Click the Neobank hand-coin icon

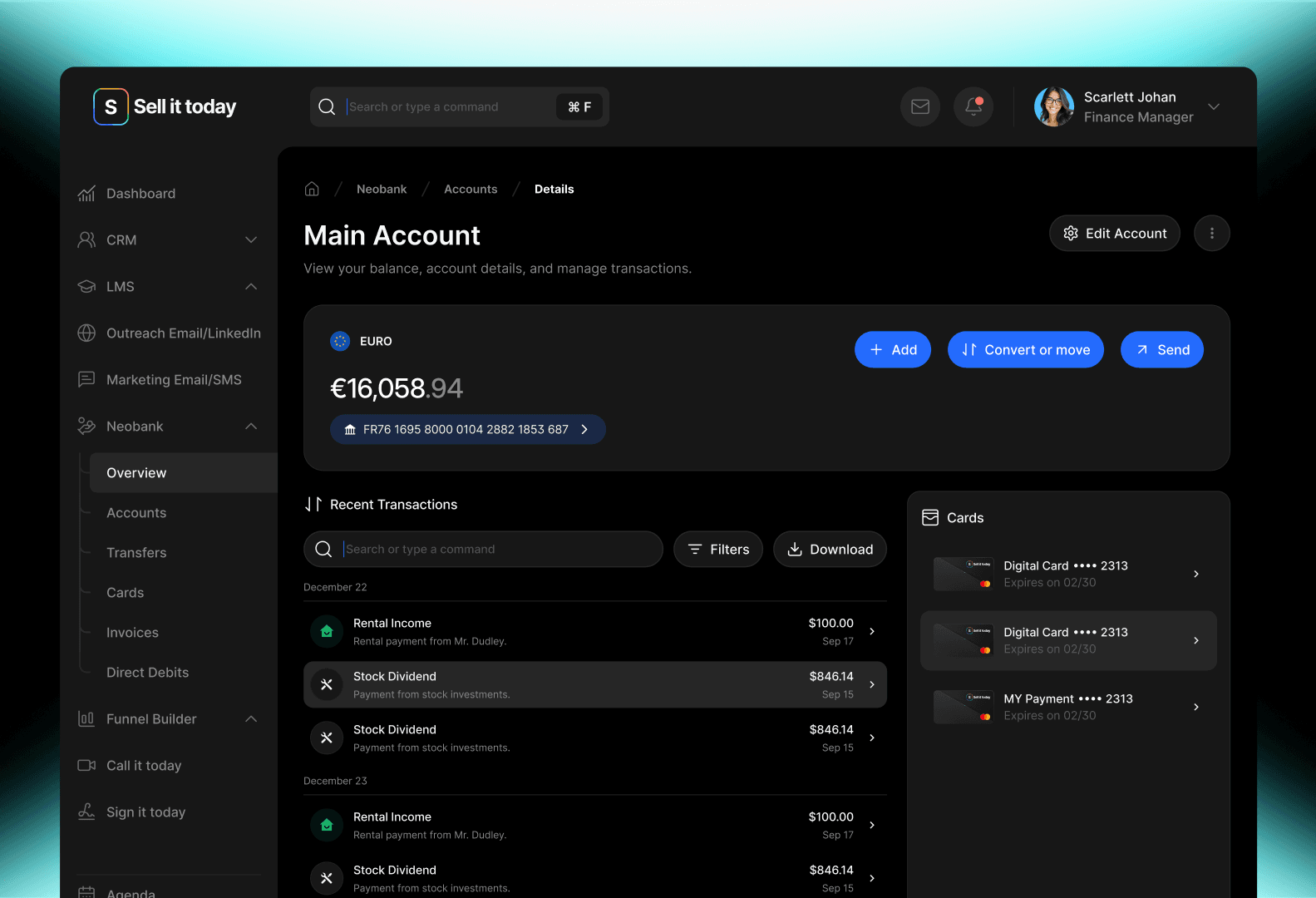86,427
